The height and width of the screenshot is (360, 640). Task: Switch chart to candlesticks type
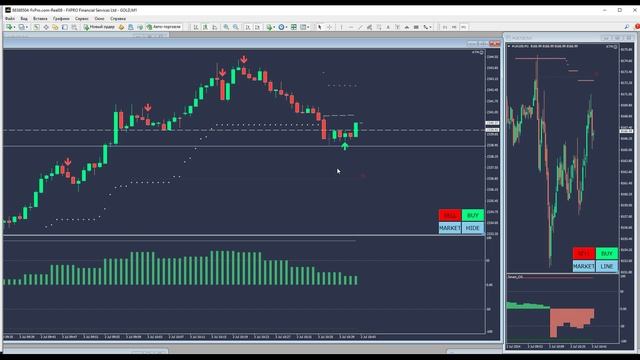pyautogui.click(x=205, y=27)
